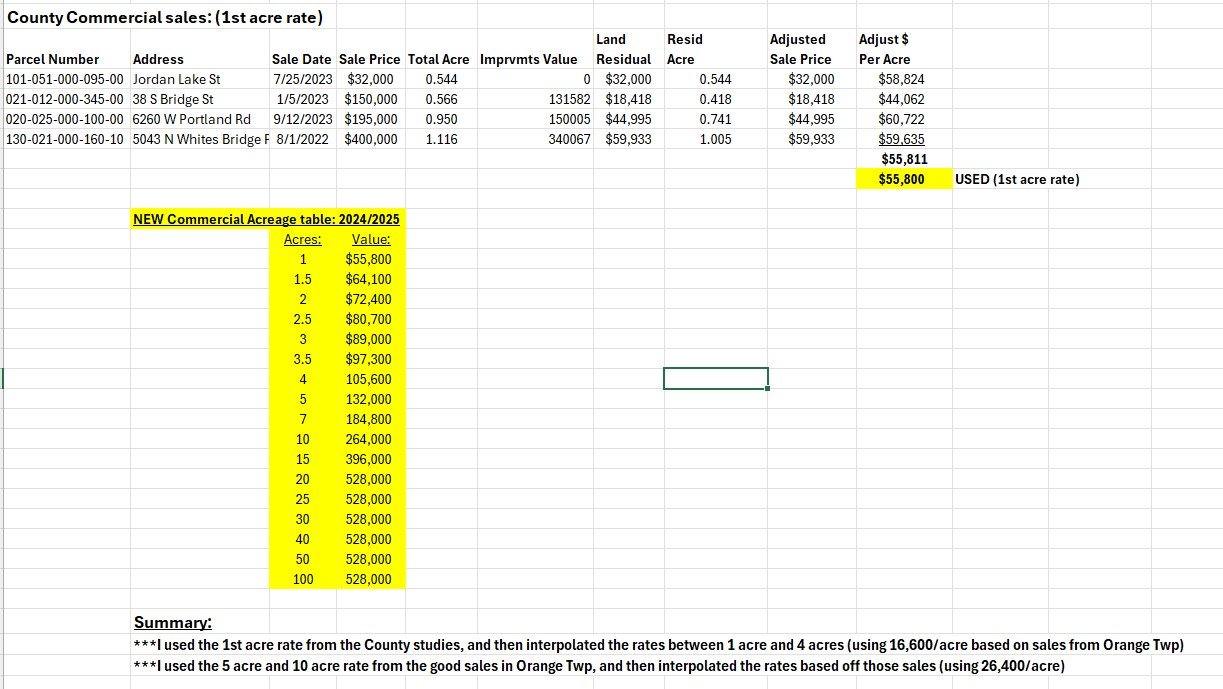Image resolution: width=1223 pixels, height=689 pixels.
Task: Click the $44,062 adjusted per acre cell
Action: pyautogui.click(x=894, y=99)
